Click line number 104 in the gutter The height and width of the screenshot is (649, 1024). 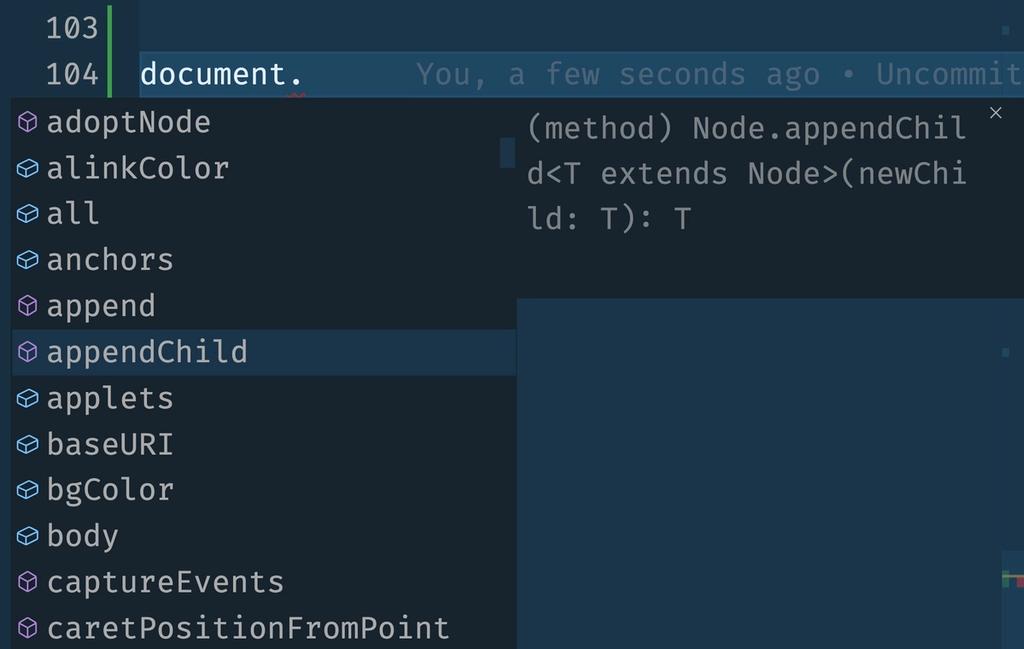pos(72,74)
